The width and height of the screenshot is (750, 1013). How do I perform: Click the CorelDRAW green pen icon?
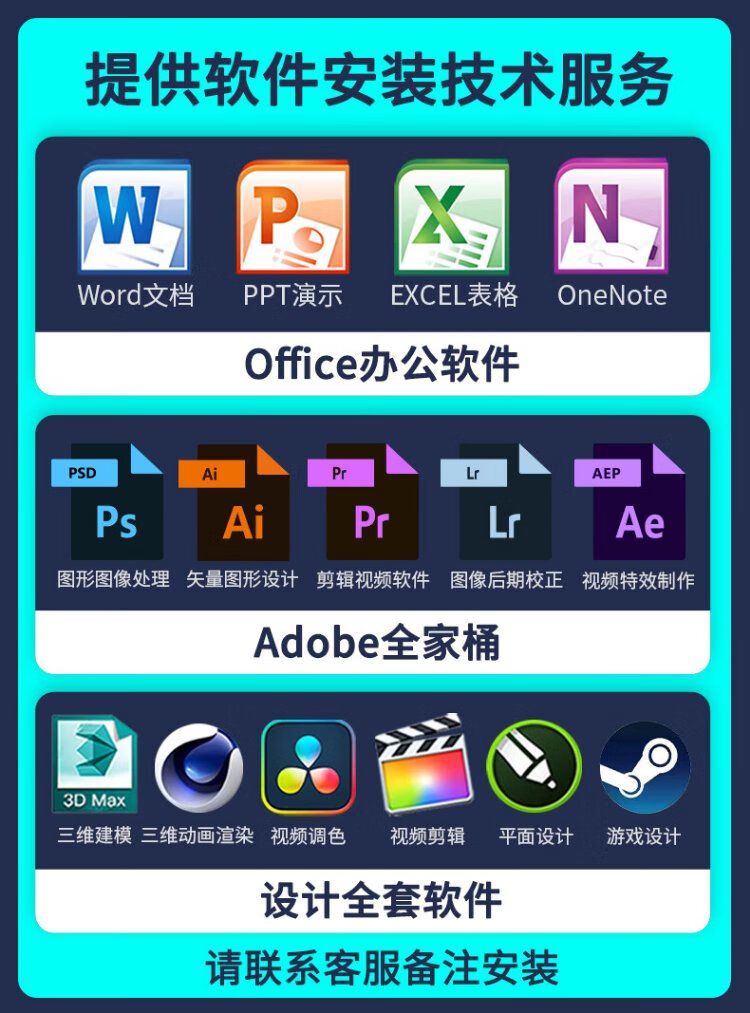pos(534,767)
